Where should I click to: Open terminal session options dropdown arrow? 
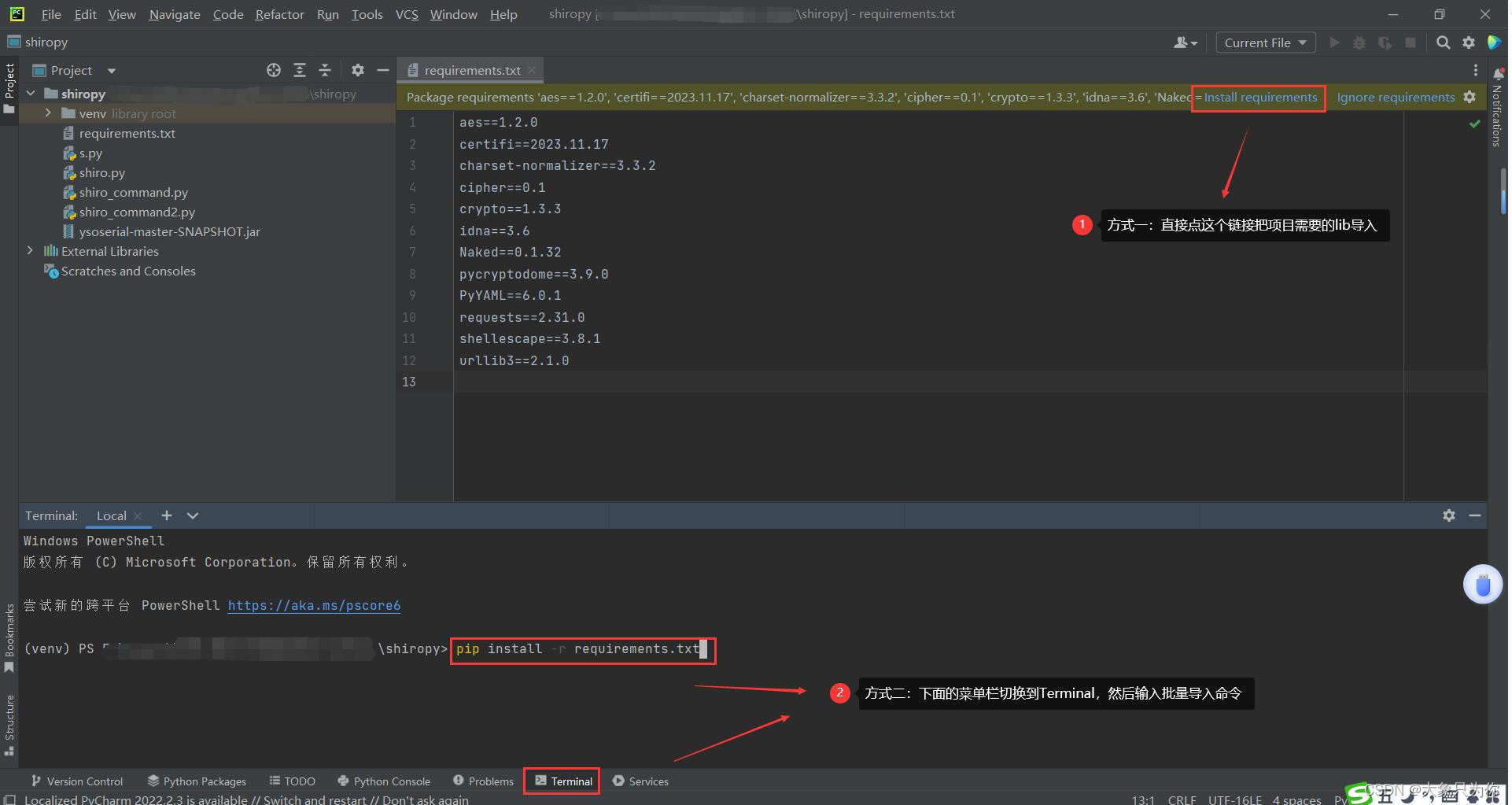click(193, 515)
